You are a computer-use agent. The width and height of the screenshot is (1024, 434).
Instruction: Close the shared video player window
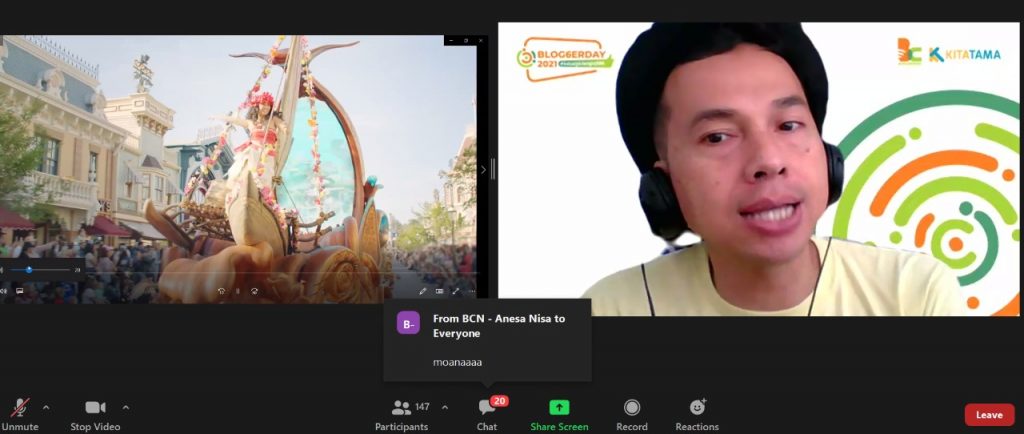(481, 40)
